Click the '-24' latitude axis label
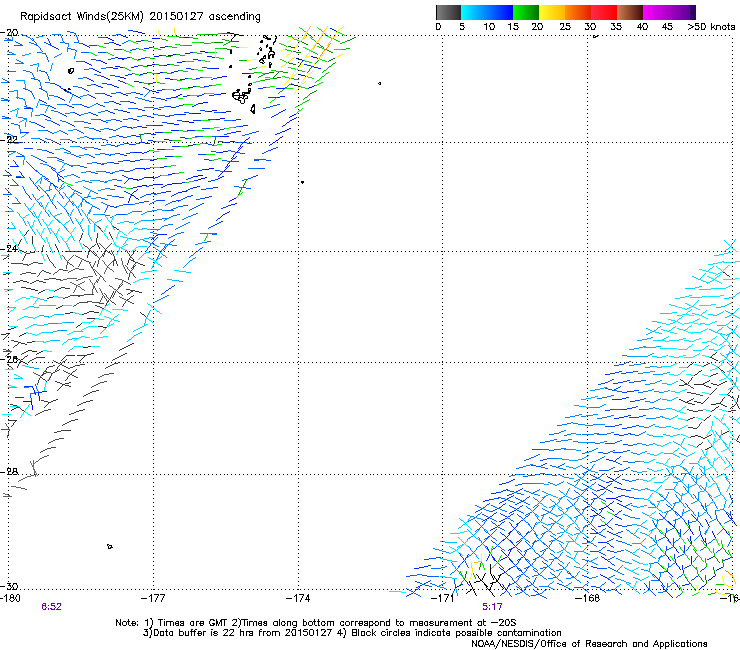 pos(10,249)
